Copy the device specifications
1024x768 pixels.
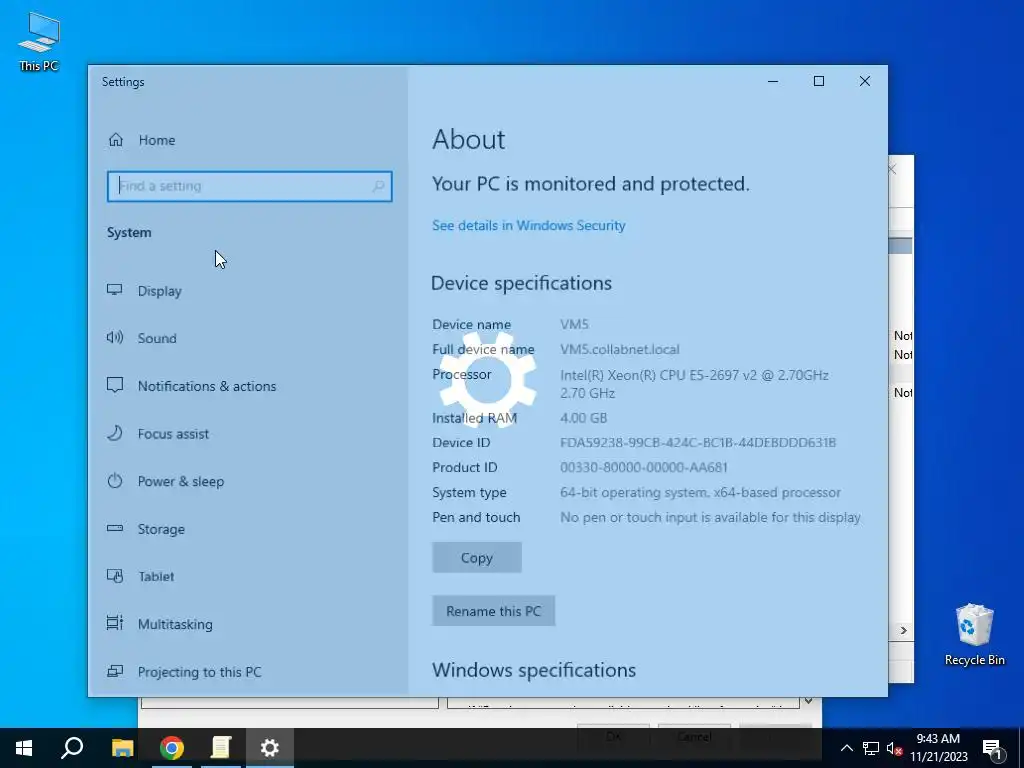[477, 558]
